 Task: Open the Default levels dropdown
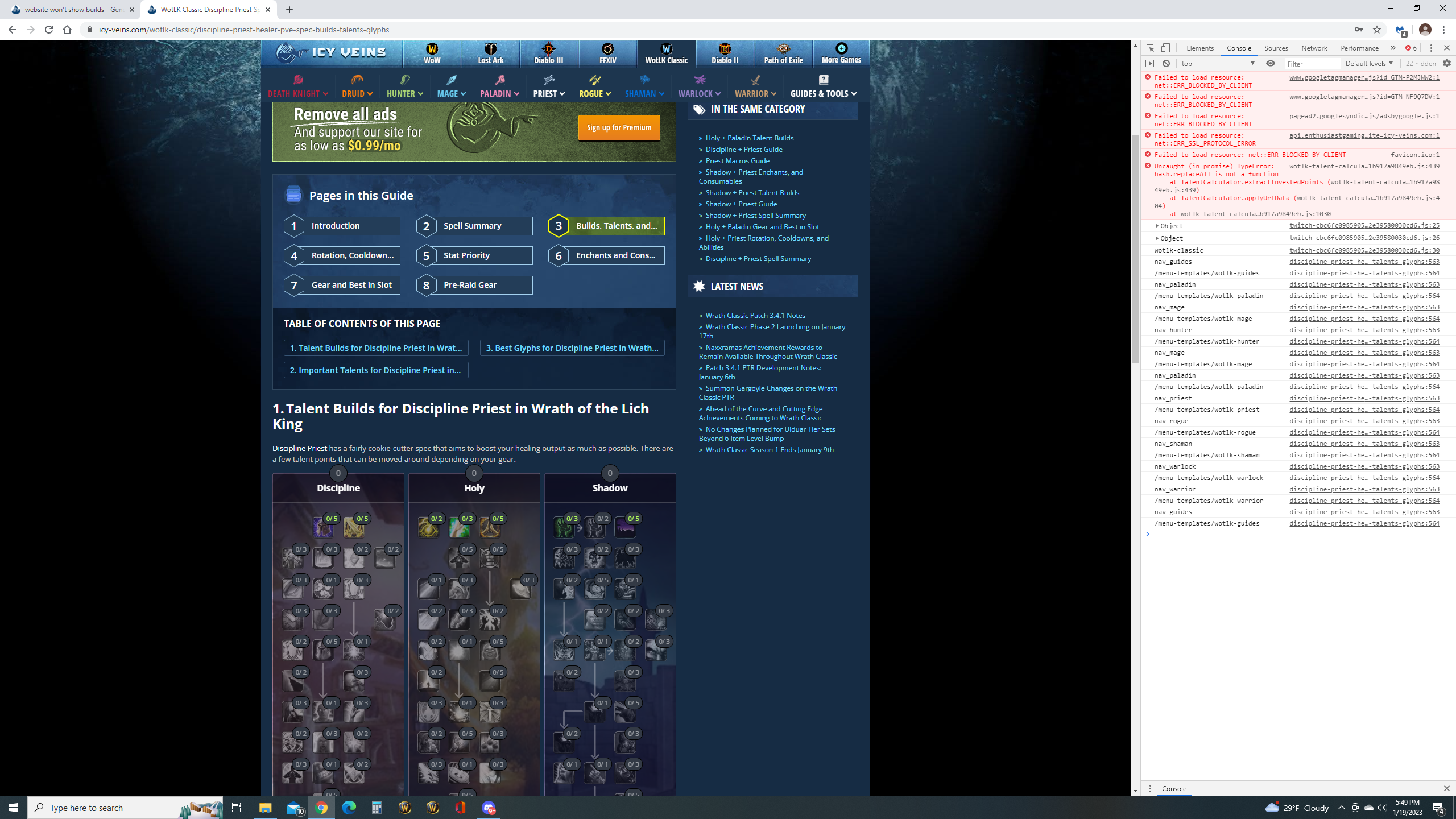click(1369, 64)
